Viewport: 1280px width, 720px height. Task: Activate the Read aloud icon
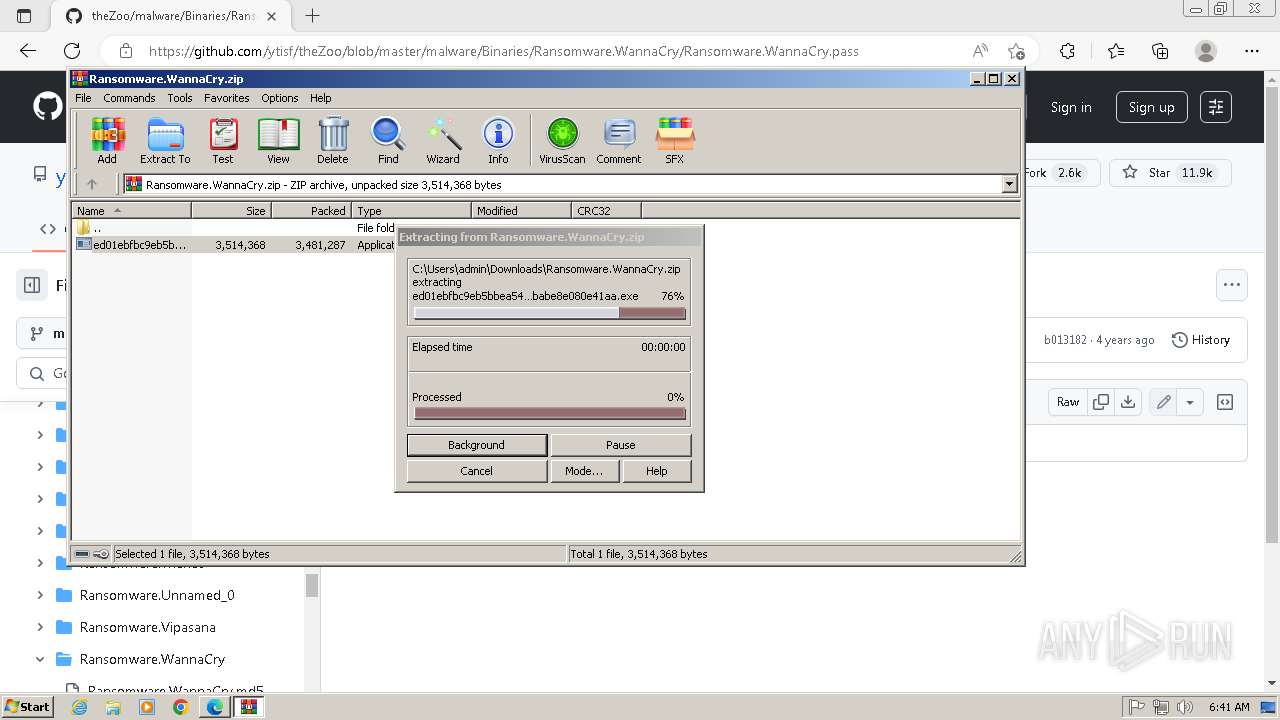pos(980,51)
